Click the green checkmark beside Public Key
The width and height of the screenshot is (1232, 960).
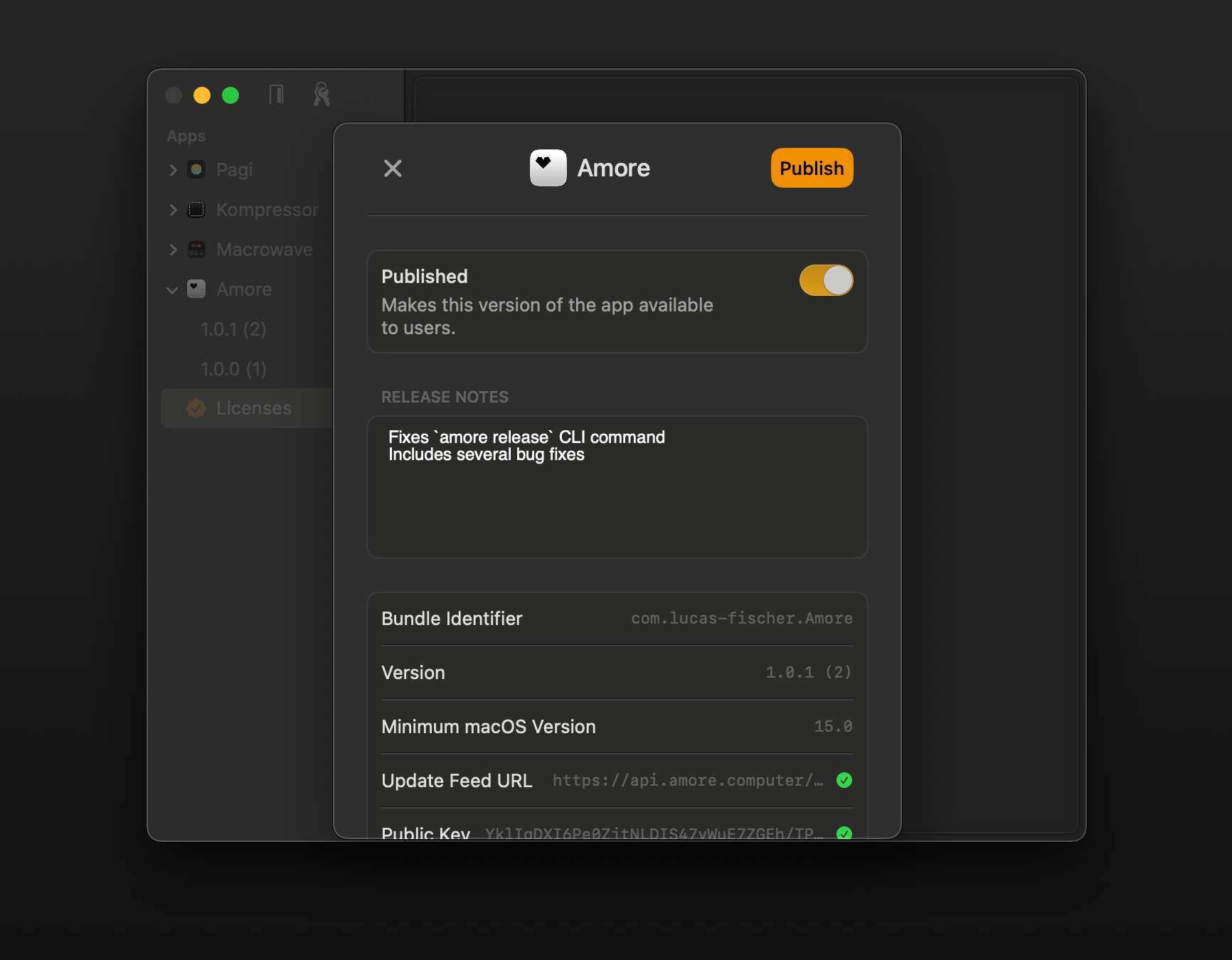click(844, 833)
